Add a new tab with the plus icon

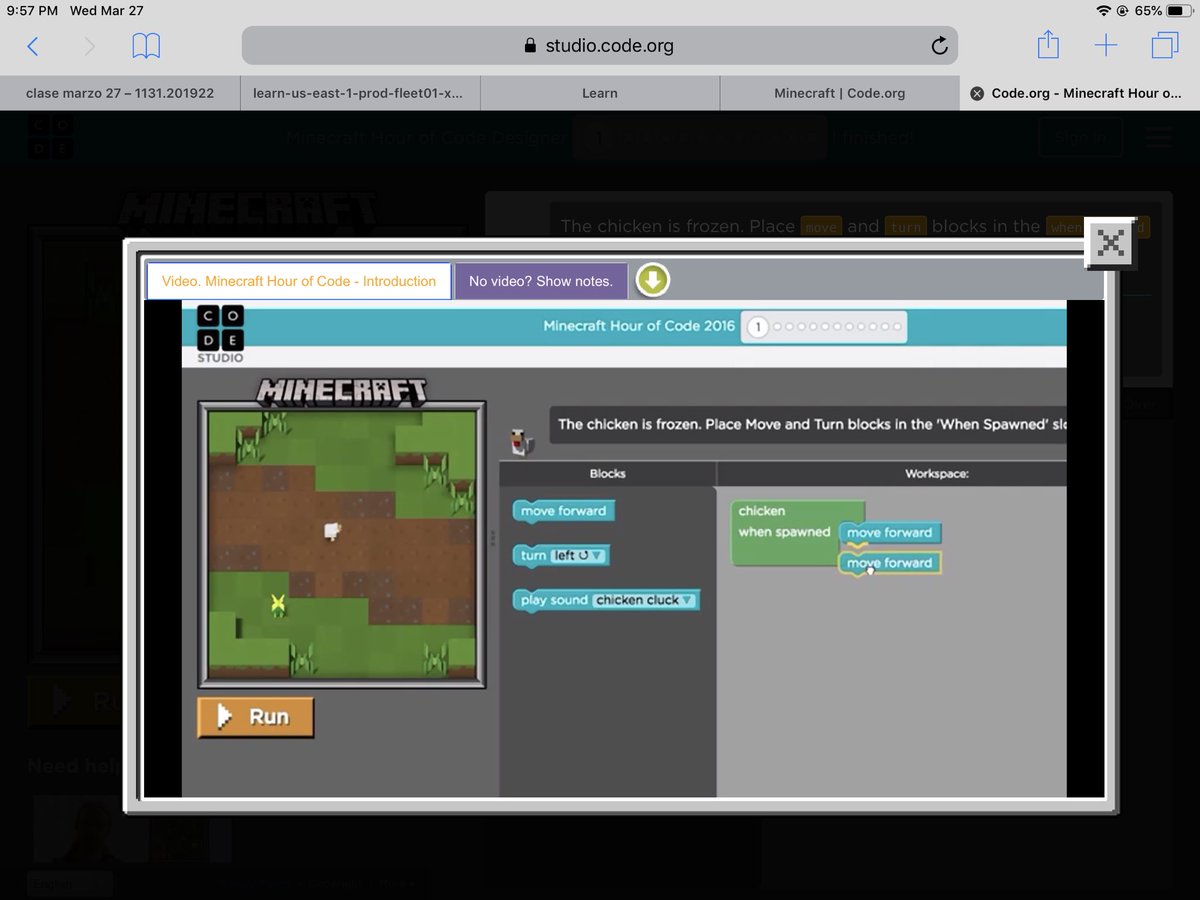pos(1106,46)
